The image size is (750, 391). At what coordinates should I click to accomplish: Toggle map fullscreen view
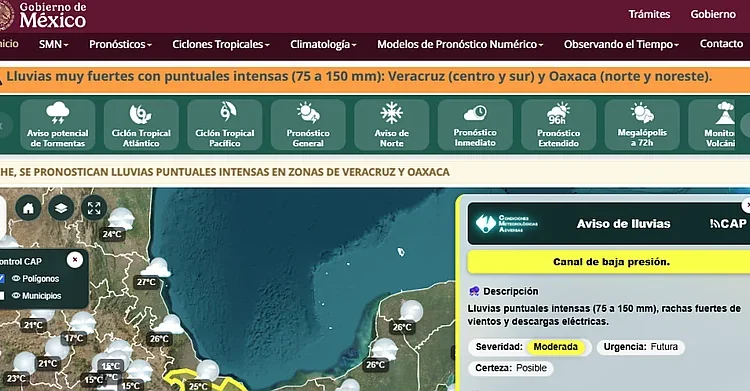(x=94, y=208)
